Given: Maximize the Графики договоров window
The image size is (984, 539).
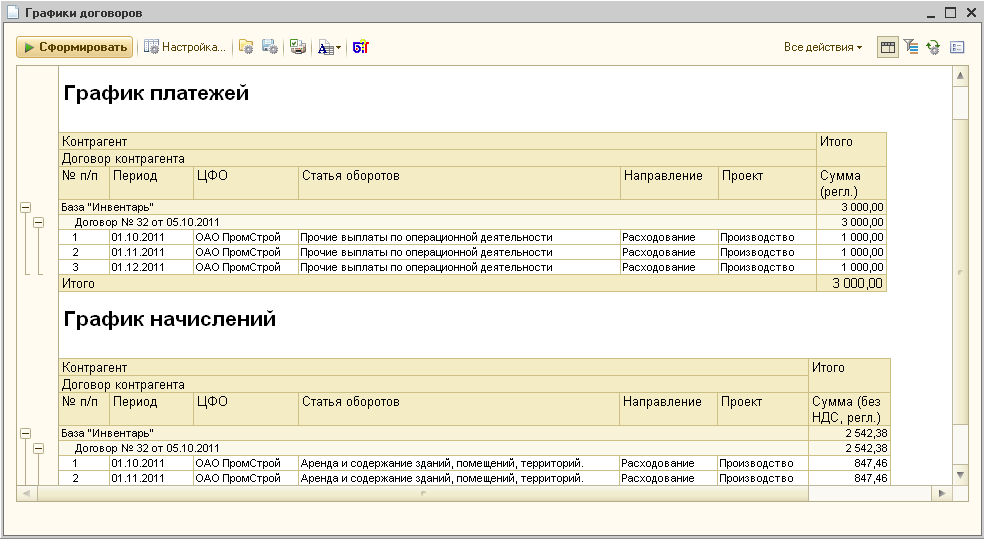Looking at the screenshot, I should 949,13.
